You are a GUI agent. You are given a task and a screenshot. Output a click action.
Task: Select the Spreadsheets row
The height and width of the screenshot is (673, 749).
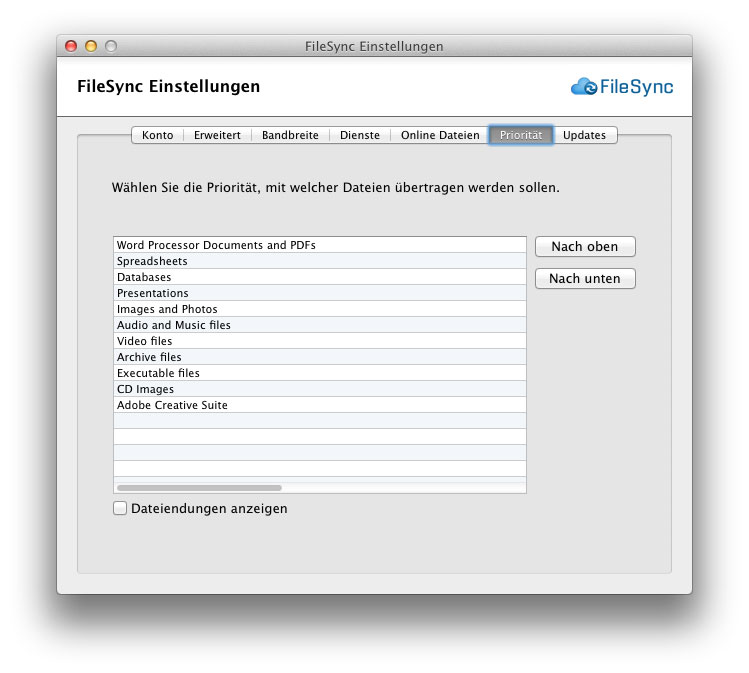point(320,261)
